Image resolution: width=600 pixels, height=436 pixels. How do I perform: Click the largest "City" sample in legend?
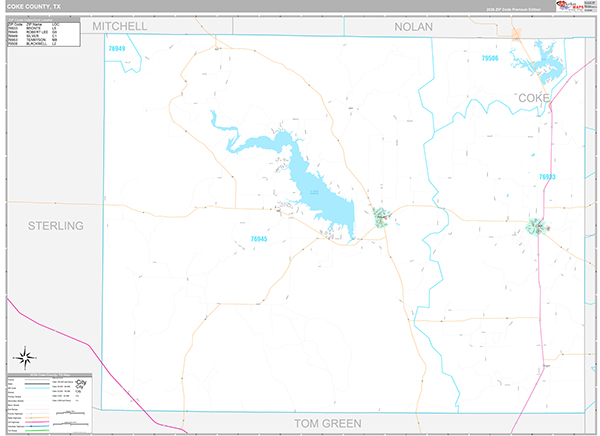[x=82, y=382]
